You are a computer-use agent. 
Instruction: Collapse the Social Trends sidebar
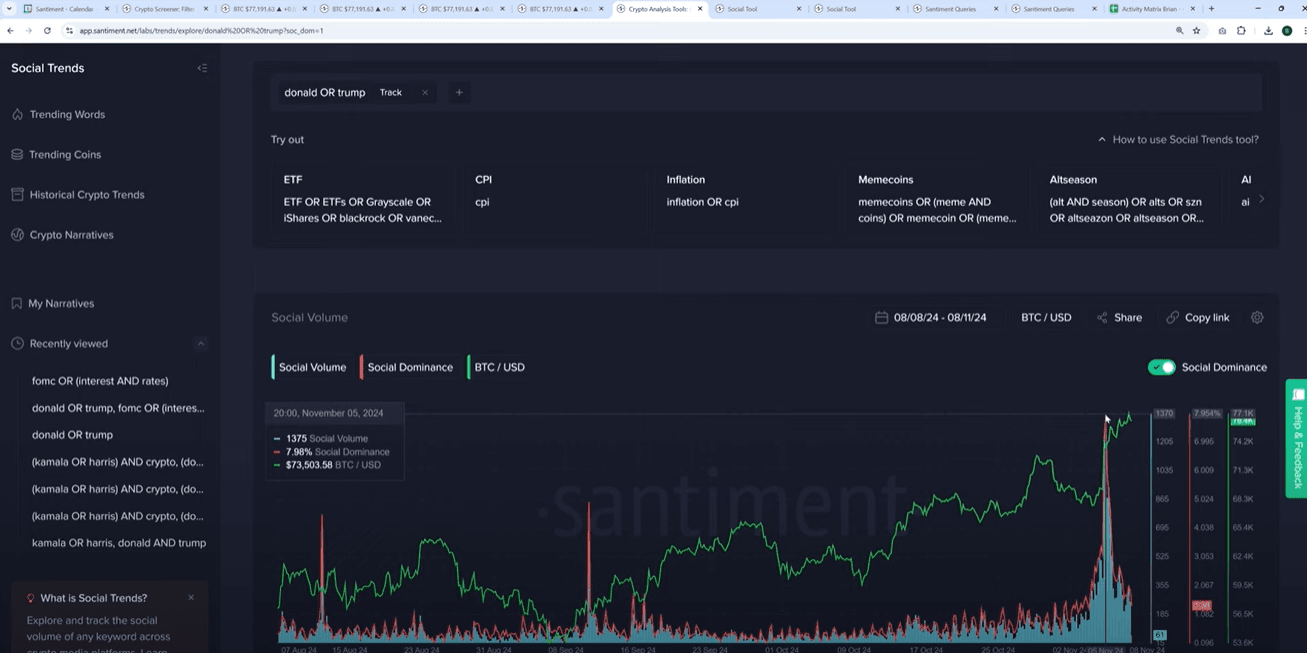point(202,68)
